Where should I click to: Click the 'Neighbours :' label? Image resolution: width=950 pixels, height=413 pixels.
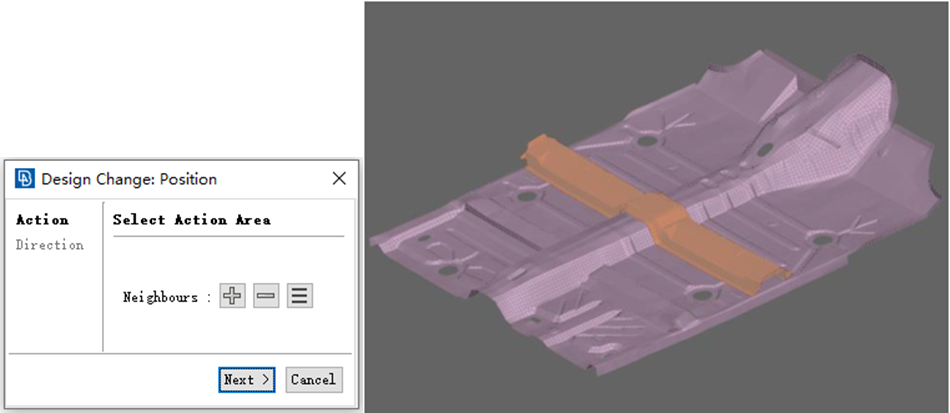(x=167, y=297)
